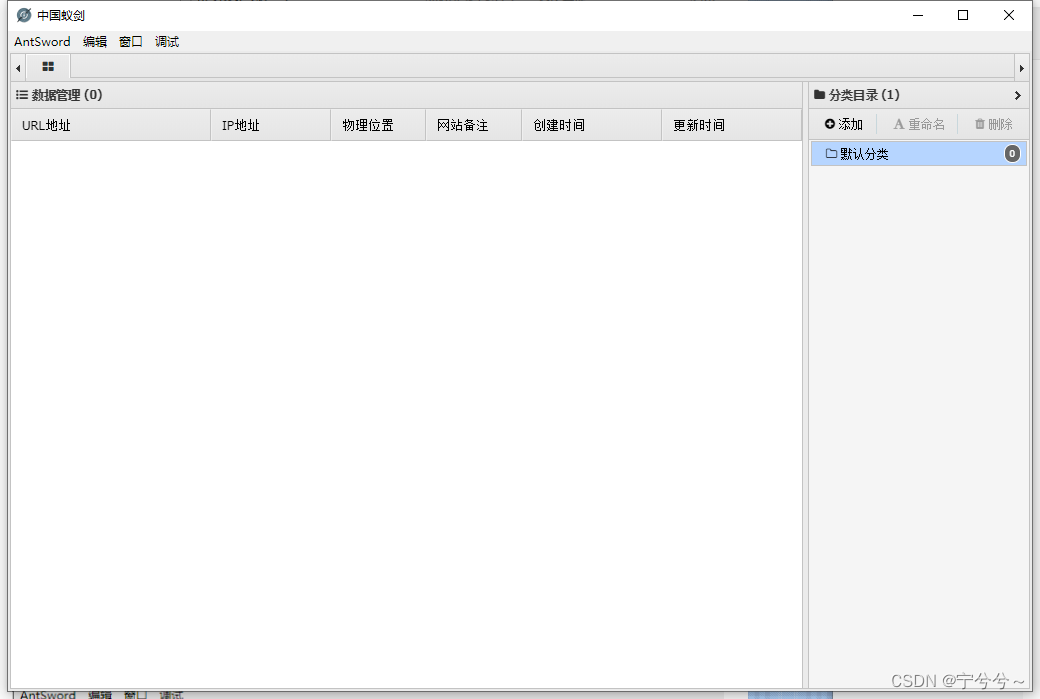The height and width of the screenshot is (699, 1040).
Task: Click the 分类目录 folder icon
Action: pos(819,95)
